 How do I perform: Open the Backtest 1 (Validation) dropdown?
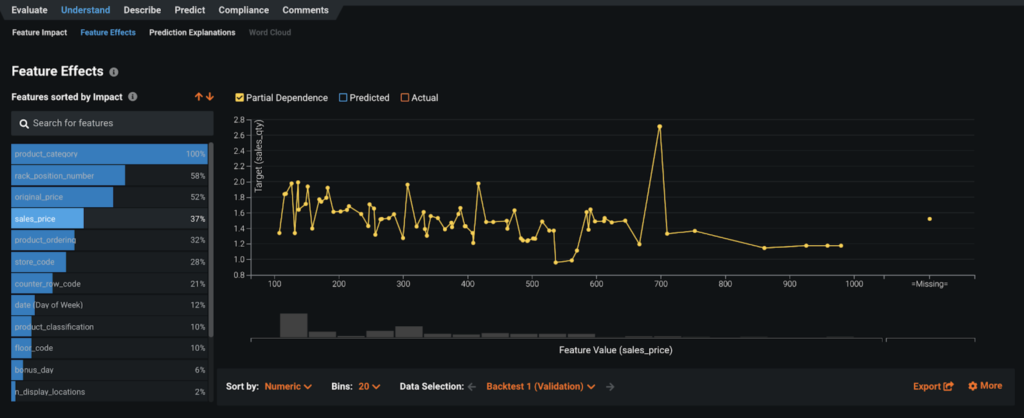(x=541, y=386)
